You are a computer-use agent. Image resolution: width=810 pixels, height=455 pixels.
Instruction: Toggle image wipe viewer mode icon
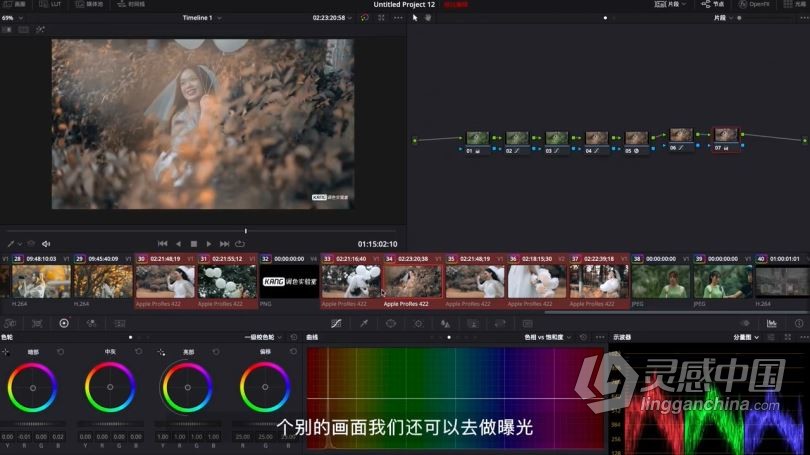(x=7, y=30)
